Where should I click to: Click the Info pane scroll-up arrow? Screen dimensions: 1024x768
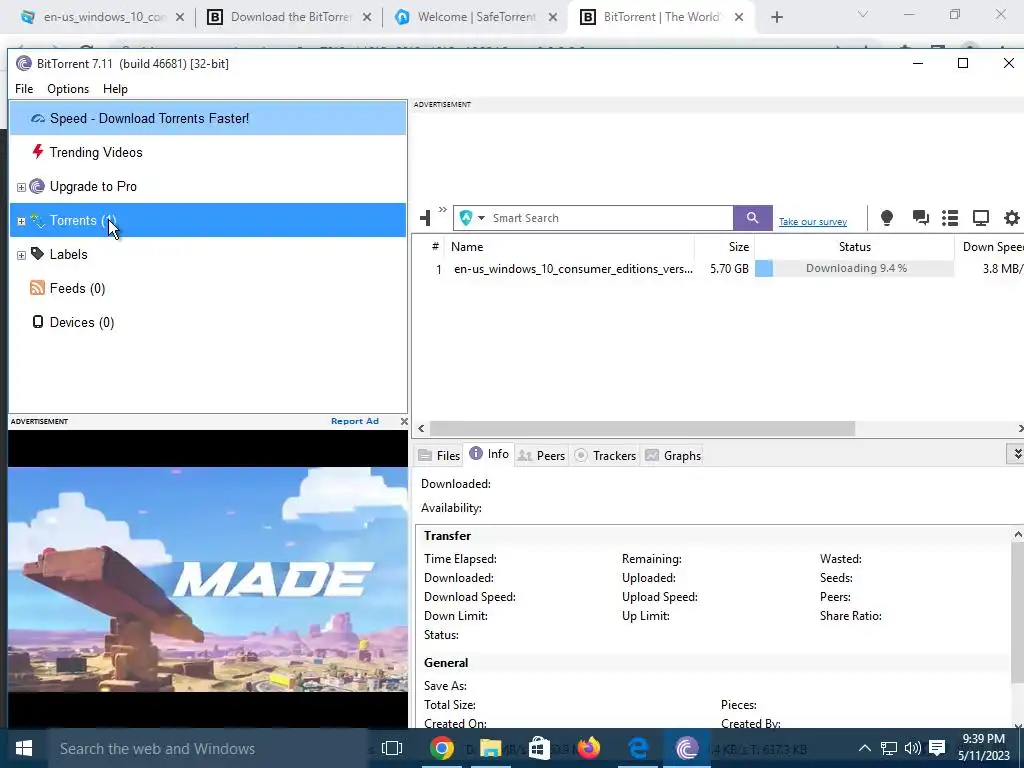[1017, 535]
